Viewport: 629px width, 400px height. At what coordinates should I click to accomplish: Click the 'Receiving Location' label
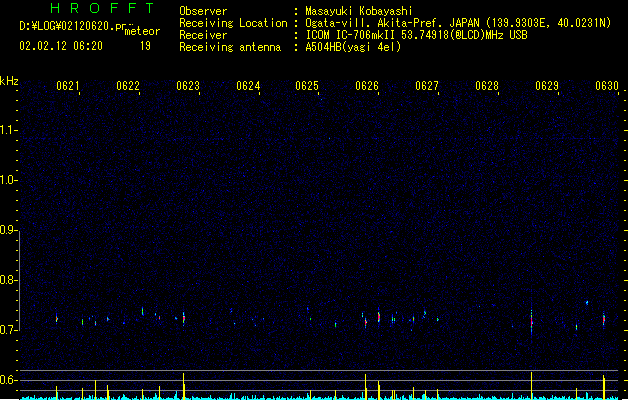pos(233,23)
